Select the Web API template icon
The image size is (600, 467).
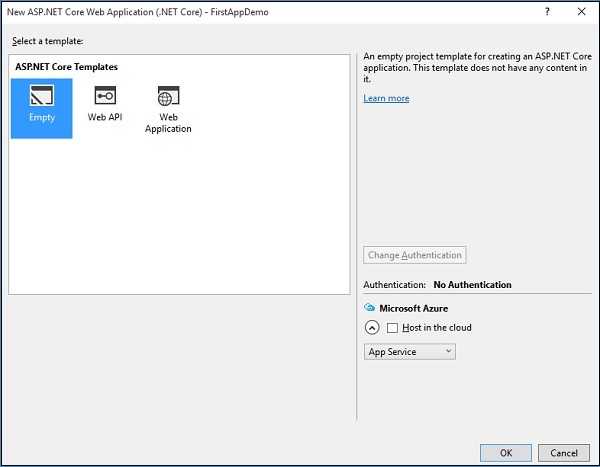(x=105, y=96)
